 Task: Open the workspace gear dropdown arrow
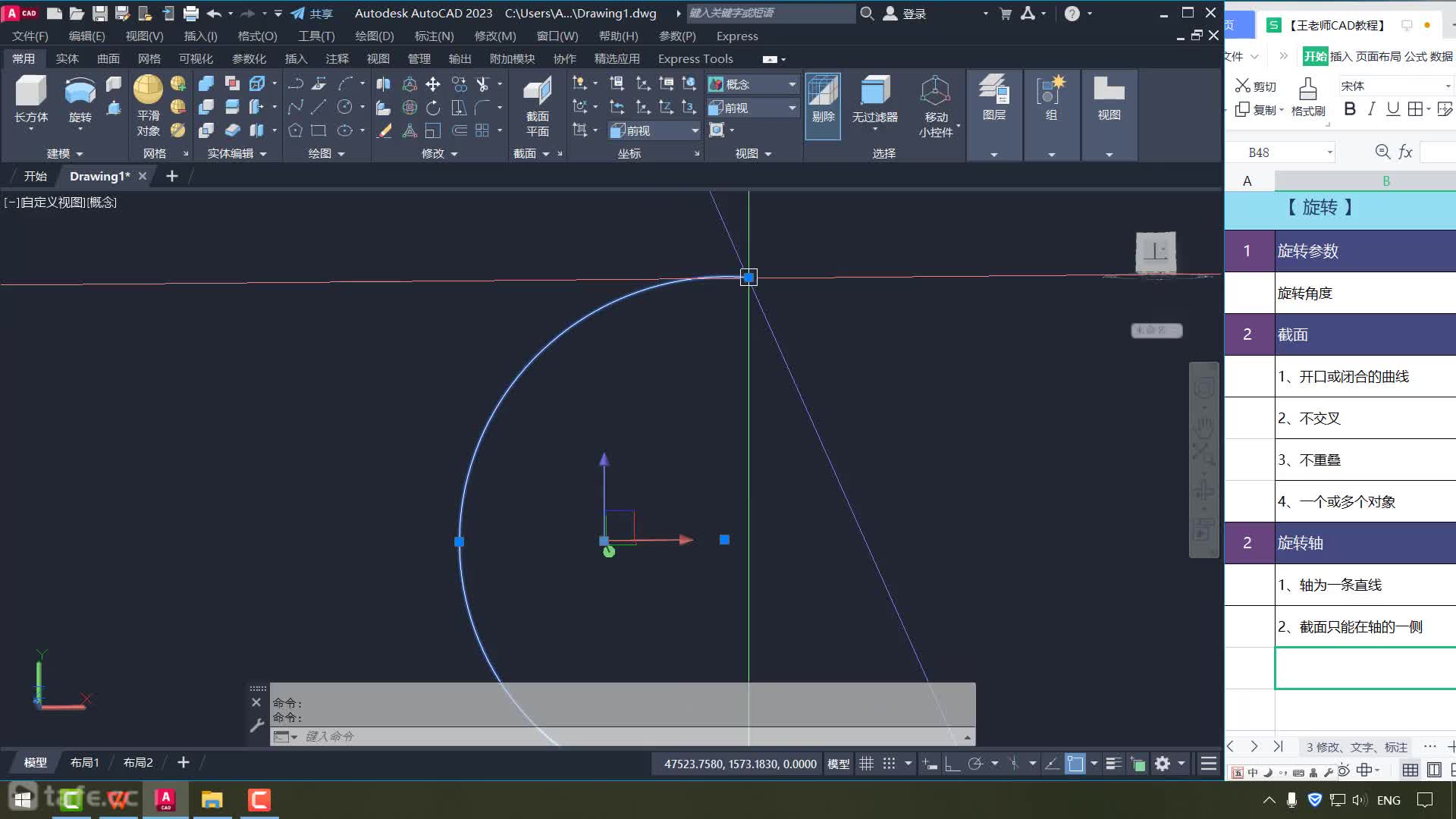pos(1181,764)
